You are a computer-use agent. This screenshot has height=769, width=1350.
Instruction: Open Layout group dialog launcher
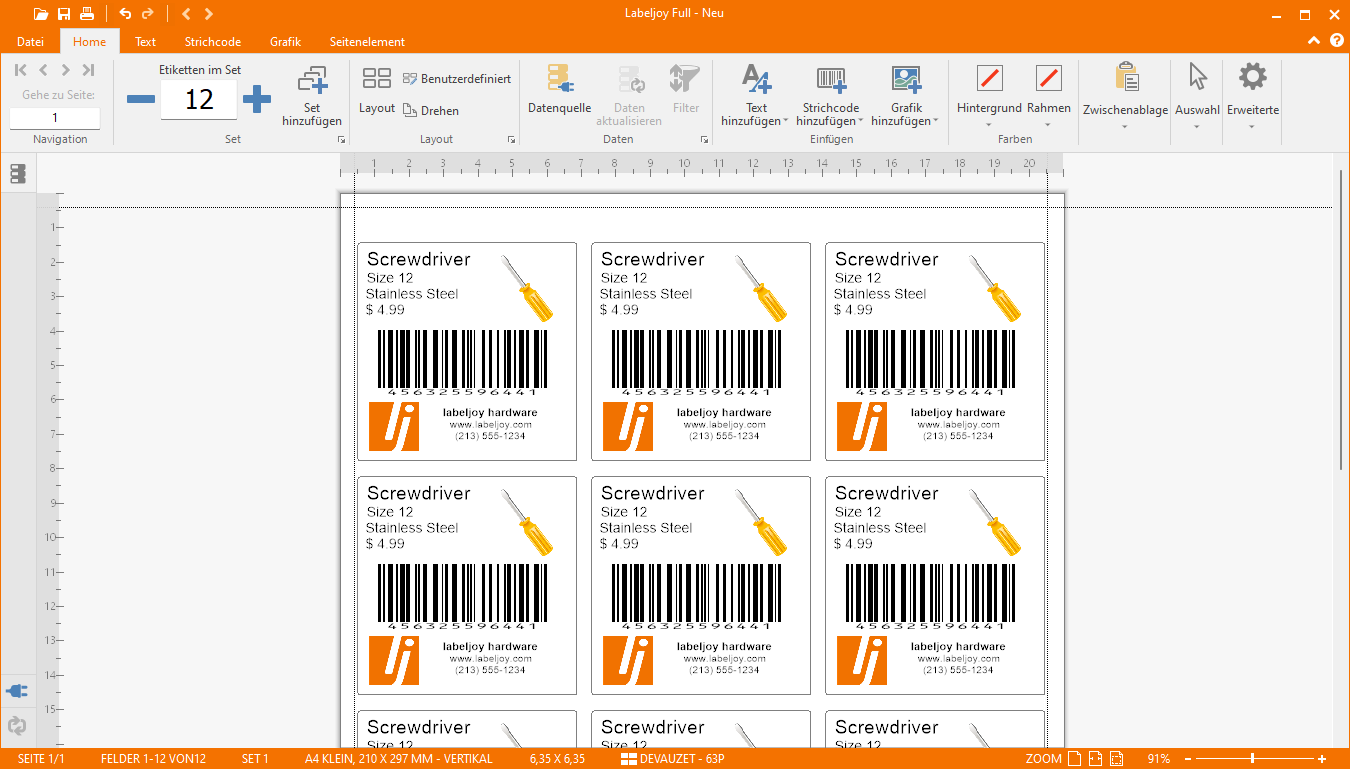pos(512,140)
